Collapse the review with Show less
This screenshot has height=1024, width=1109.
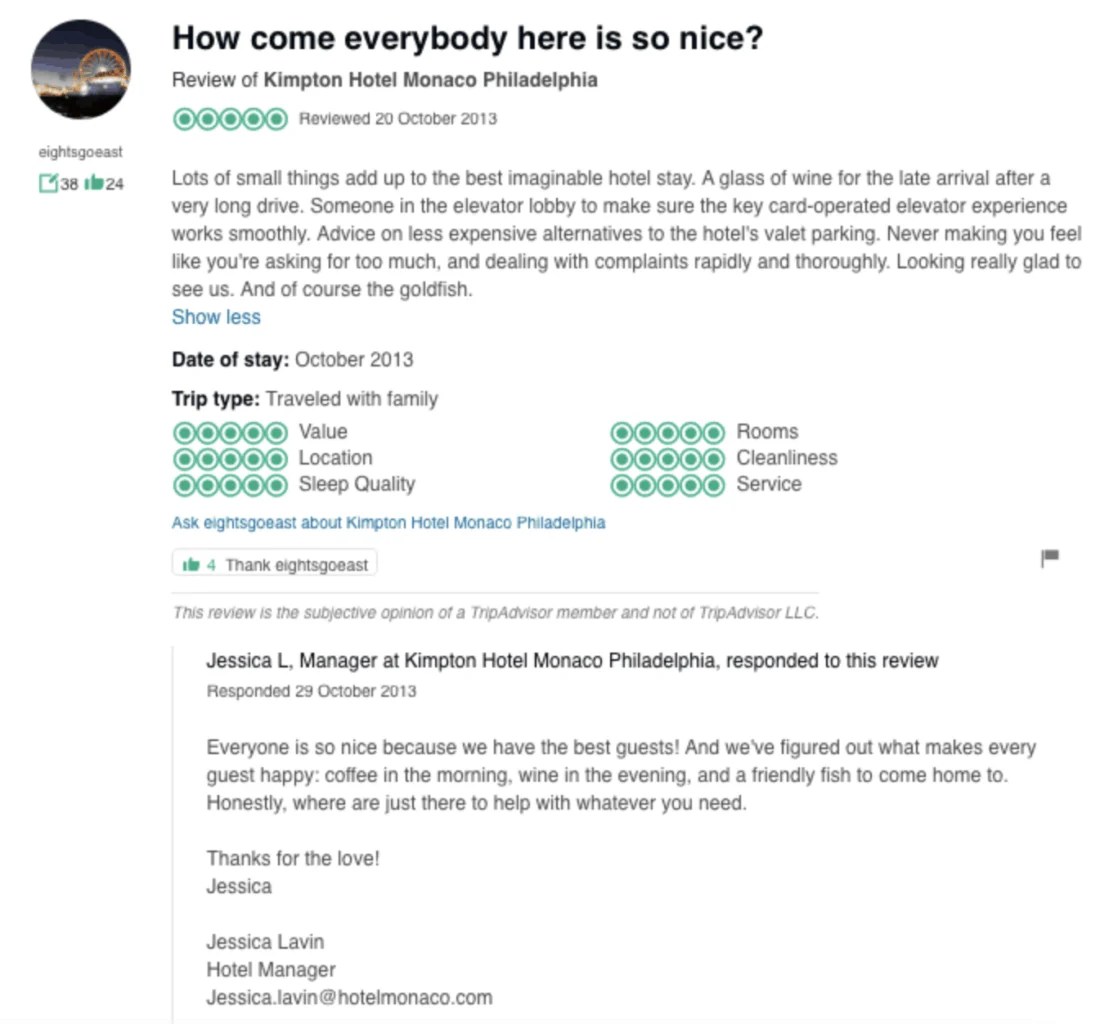tap(215, 317)
